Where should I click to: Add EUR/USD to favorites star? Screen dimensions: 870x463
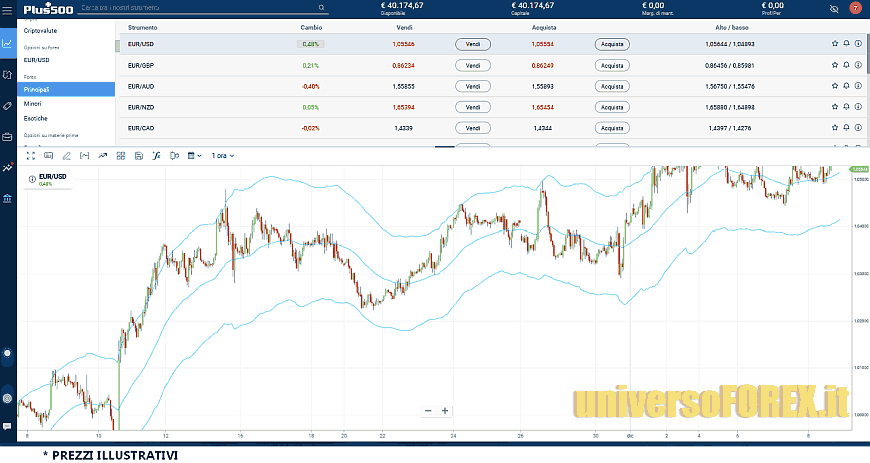835,44
